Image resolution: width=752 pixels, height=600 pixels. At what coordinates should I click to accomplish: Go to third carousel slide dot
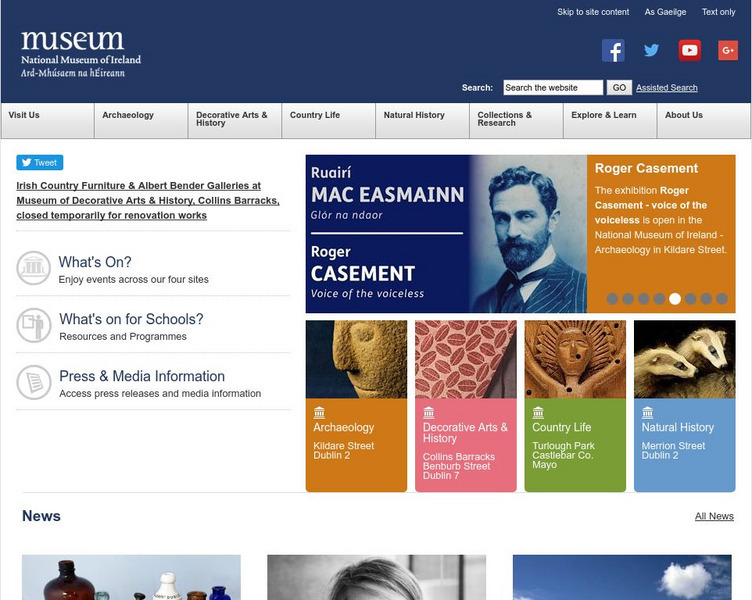644,299
